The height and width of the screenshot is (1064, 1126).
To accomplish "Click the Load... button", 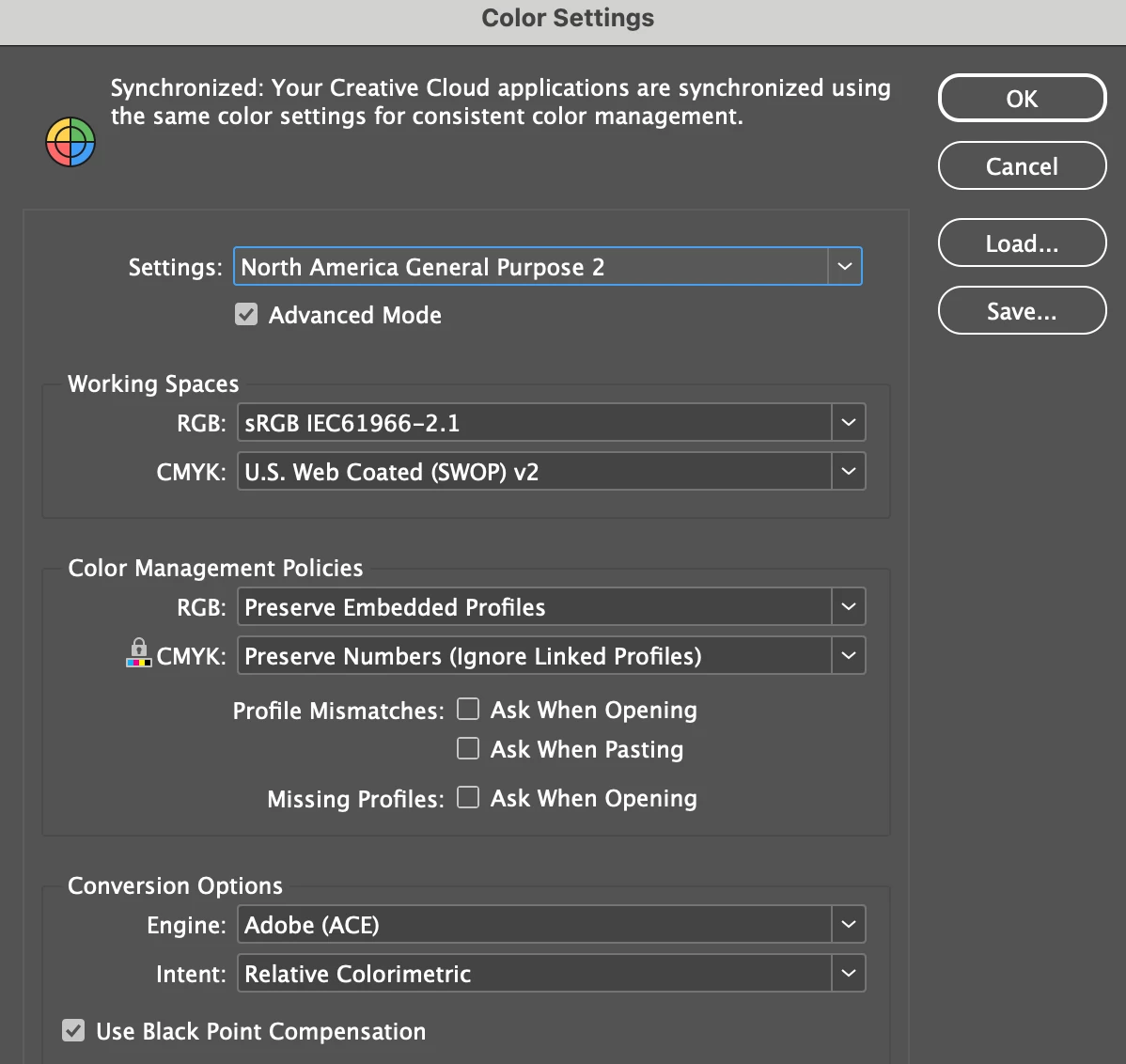I will point(1022,243).
